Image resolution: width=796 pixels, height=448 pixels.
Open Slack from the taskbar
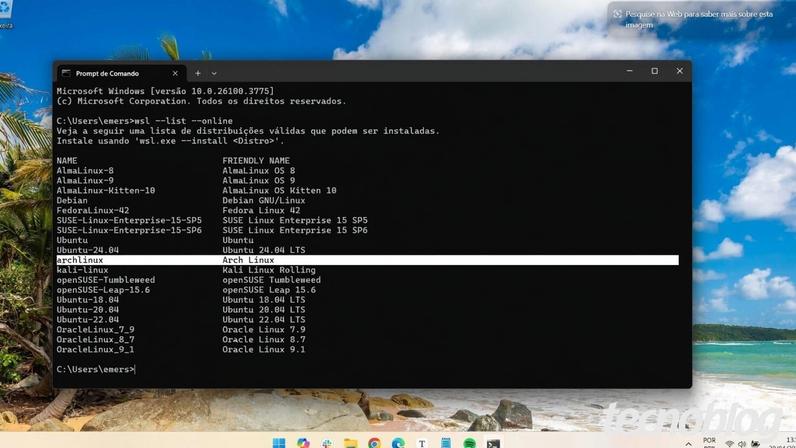click(x=327, y=443)
